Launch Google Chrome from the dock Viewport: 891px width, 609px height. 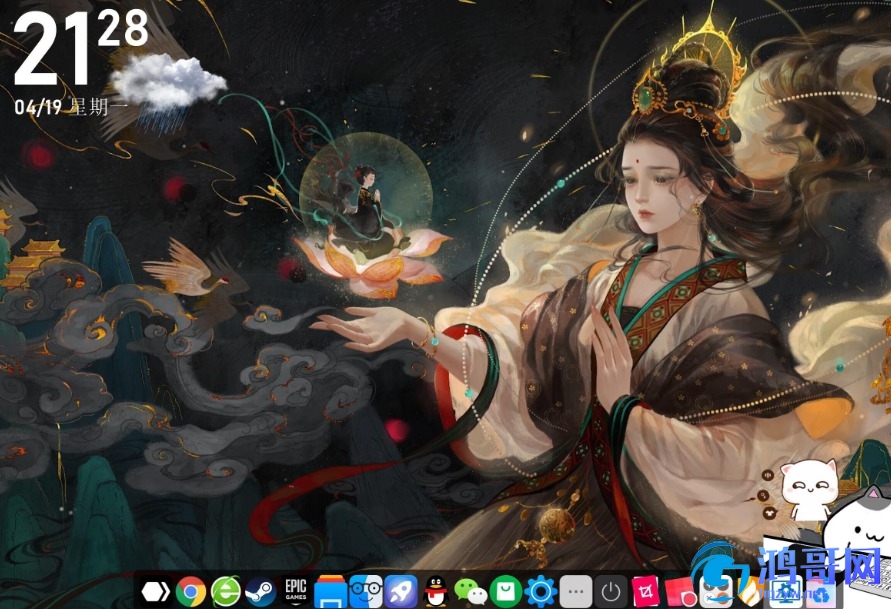tap(191, 592)
